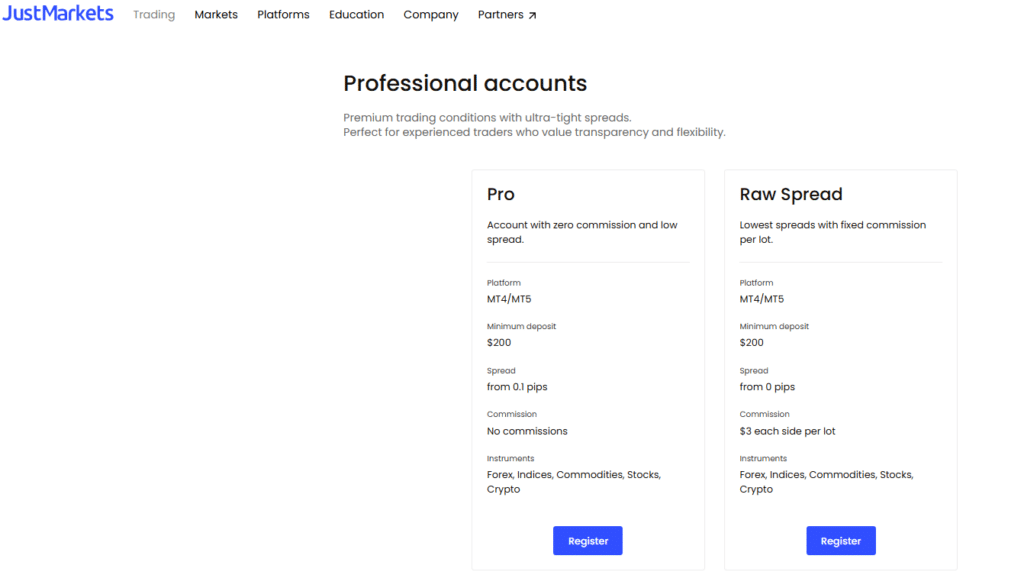Click the Commission label in Raw Spread card

pyautogui.click(x=765, y=414)
